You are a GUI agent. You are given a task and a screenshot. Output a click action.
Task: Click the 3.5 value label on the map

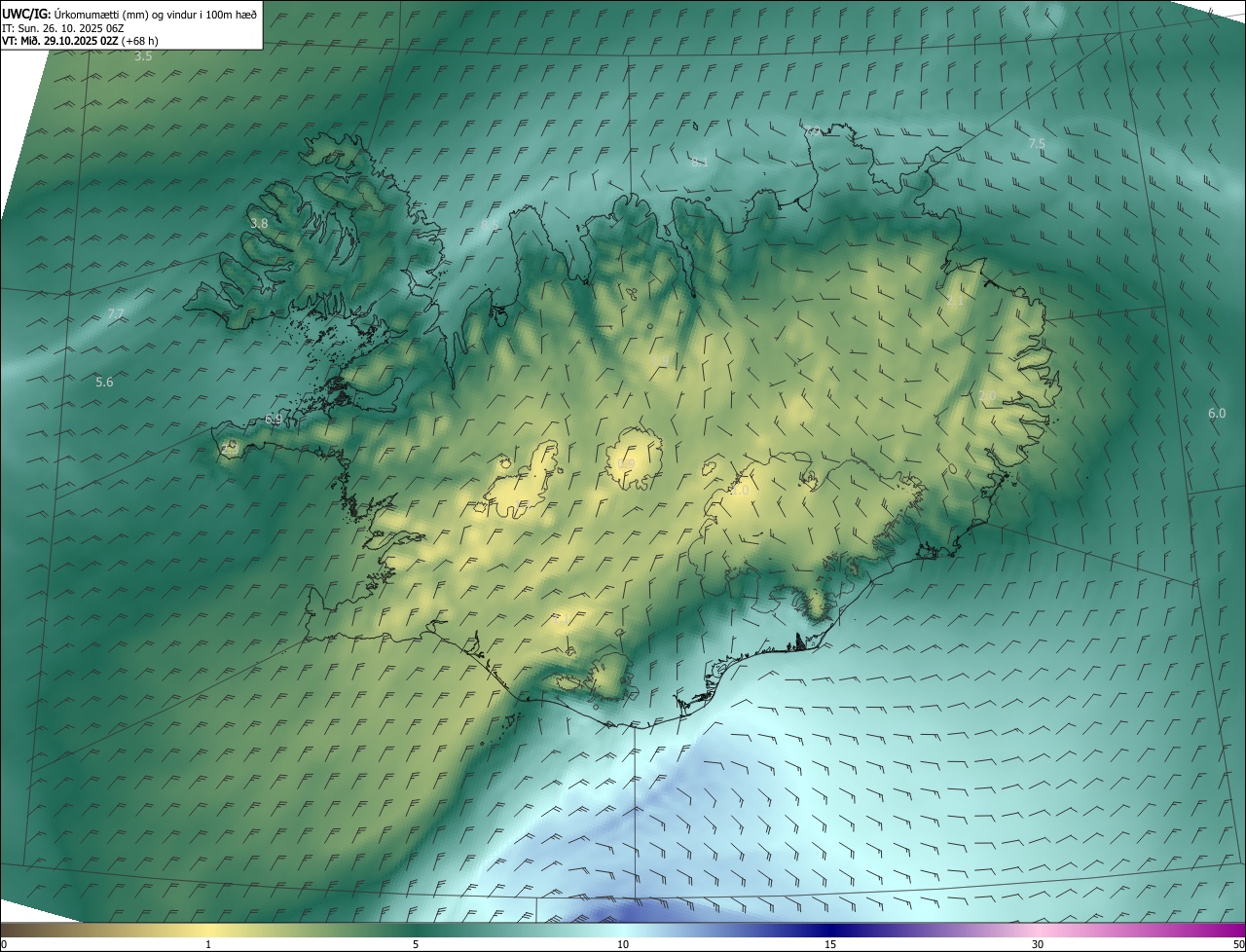pos(143,56)
